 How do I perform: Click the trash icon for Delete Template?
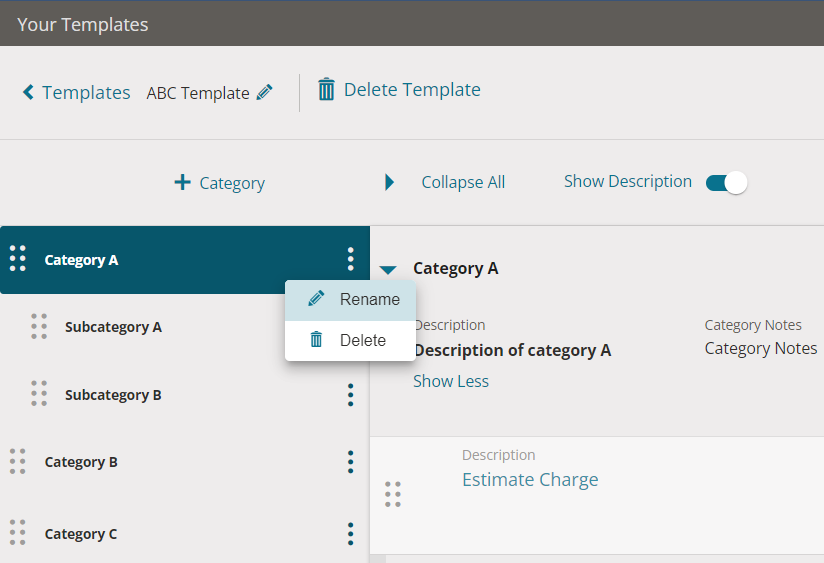coord(326,90)
